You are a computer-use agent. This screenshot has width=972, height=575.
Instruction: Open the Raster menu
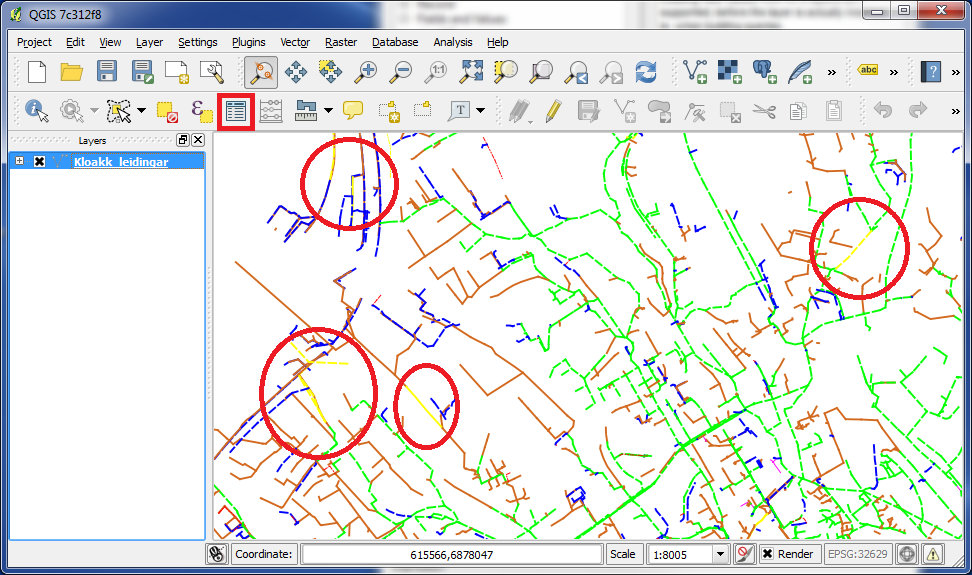[341, 42]
